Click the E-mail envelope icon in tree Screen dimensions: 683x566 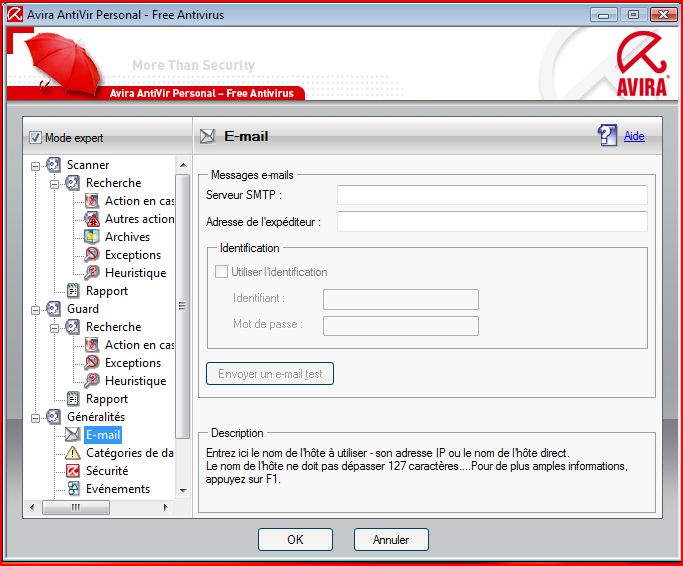click(x=73, y=434)
